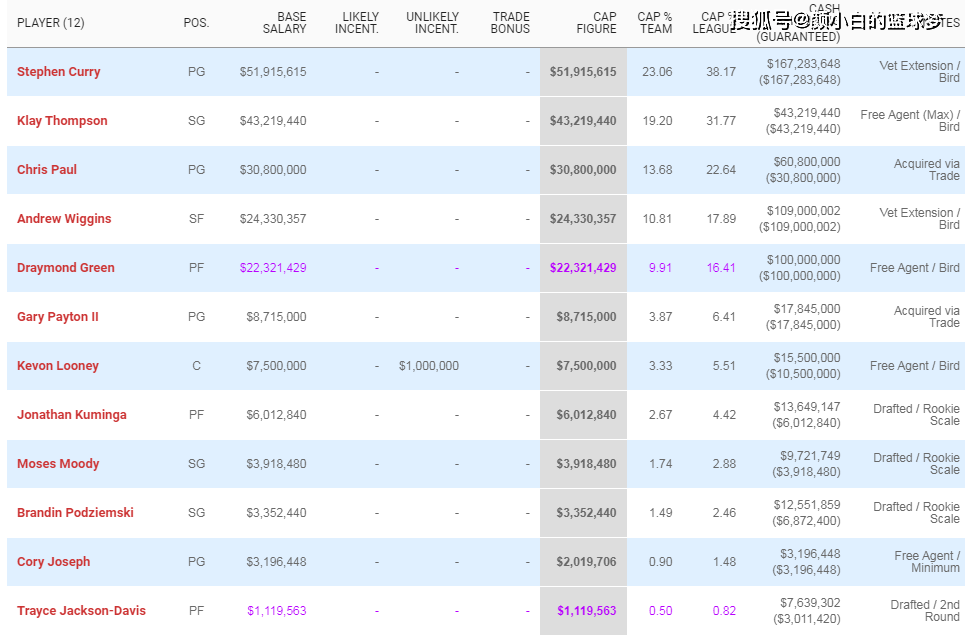Click Trayce Jackson-Davis's base salary $1,119,563

click(277, 611)
